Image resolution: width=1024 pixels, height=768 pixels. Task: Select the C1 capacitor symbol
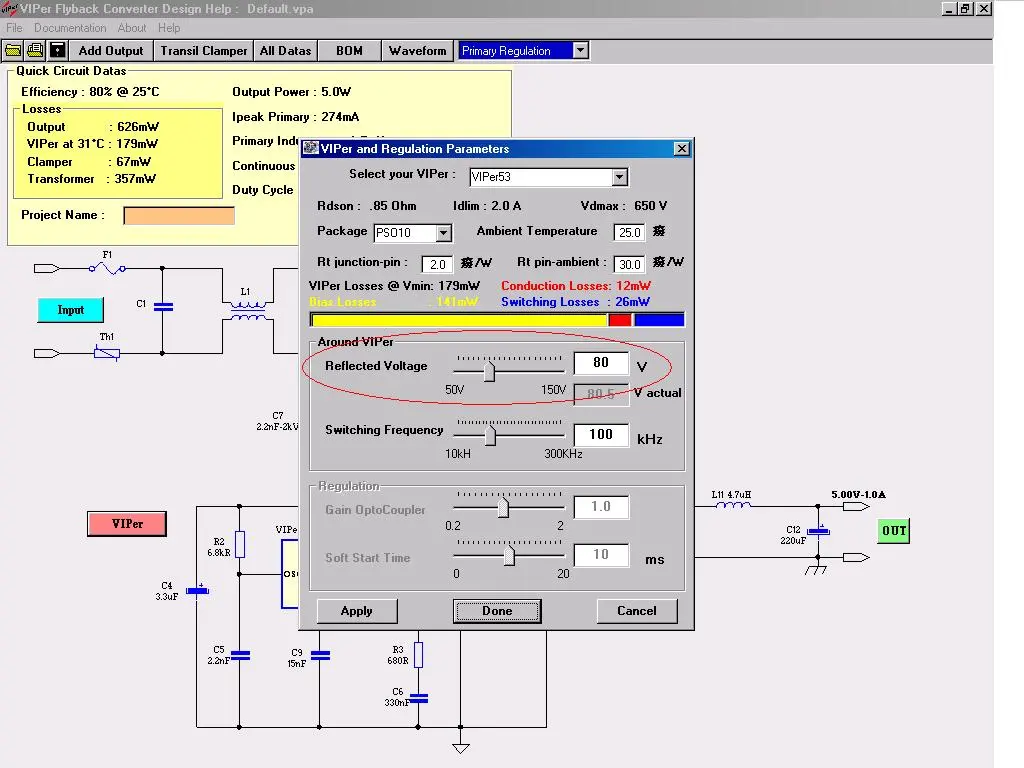[163, 306]
